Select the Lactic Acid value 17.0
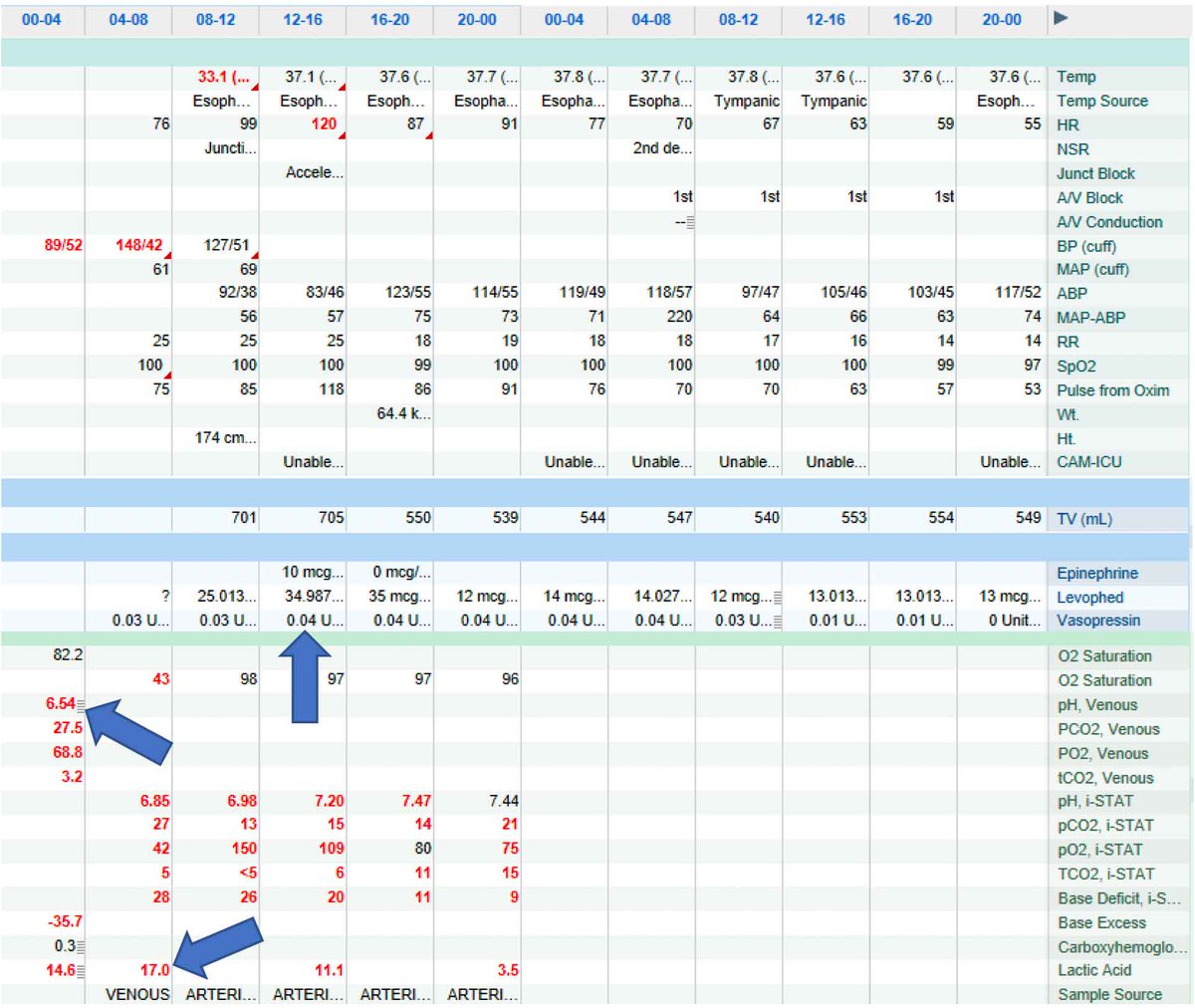Image resolution: width=1195 pixels, height=1008 pixels. pos(154,970)
